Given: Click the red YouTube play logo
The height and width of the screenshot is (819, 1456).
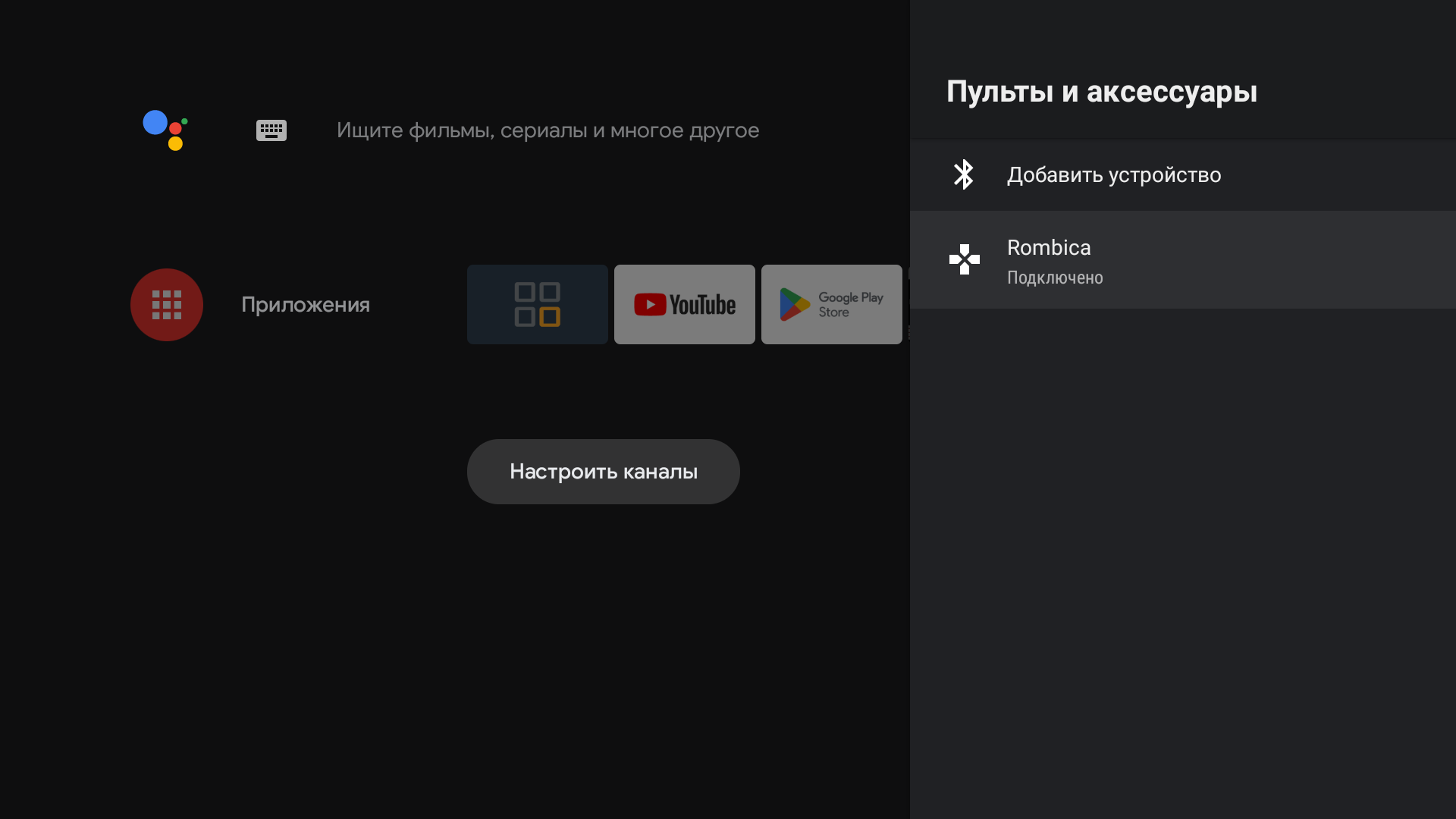Looking at the screenshot, I should pyautogui.click(x=650, y=305).
